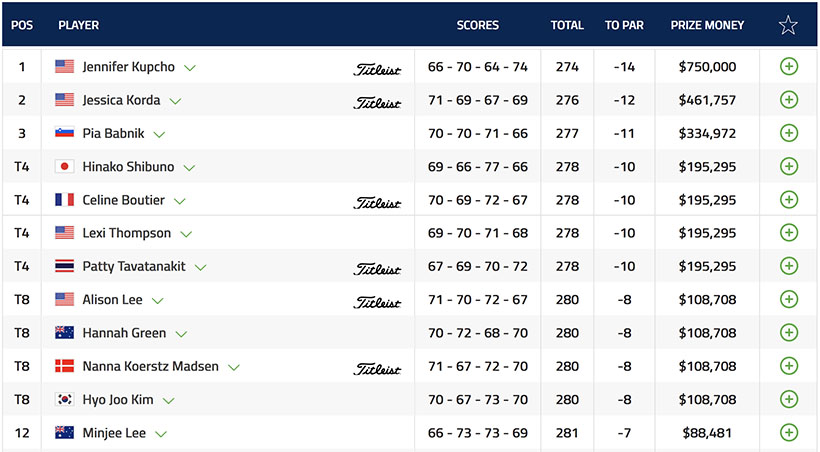This screenshot has height=452, width=820.
Task: Click the Japan flag next to Hinako Shibuno
Action: click(65, 167)
